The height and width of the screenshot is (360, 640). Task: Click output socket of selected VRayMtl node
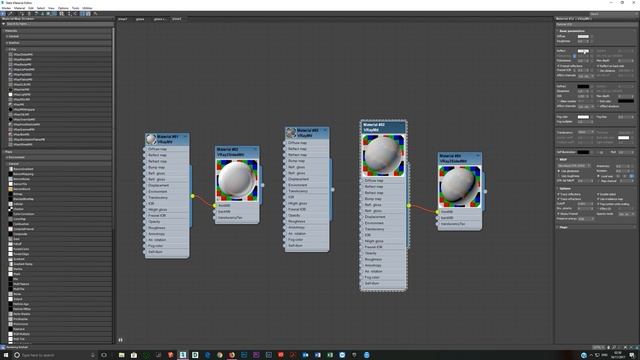(x=409, y=205)
